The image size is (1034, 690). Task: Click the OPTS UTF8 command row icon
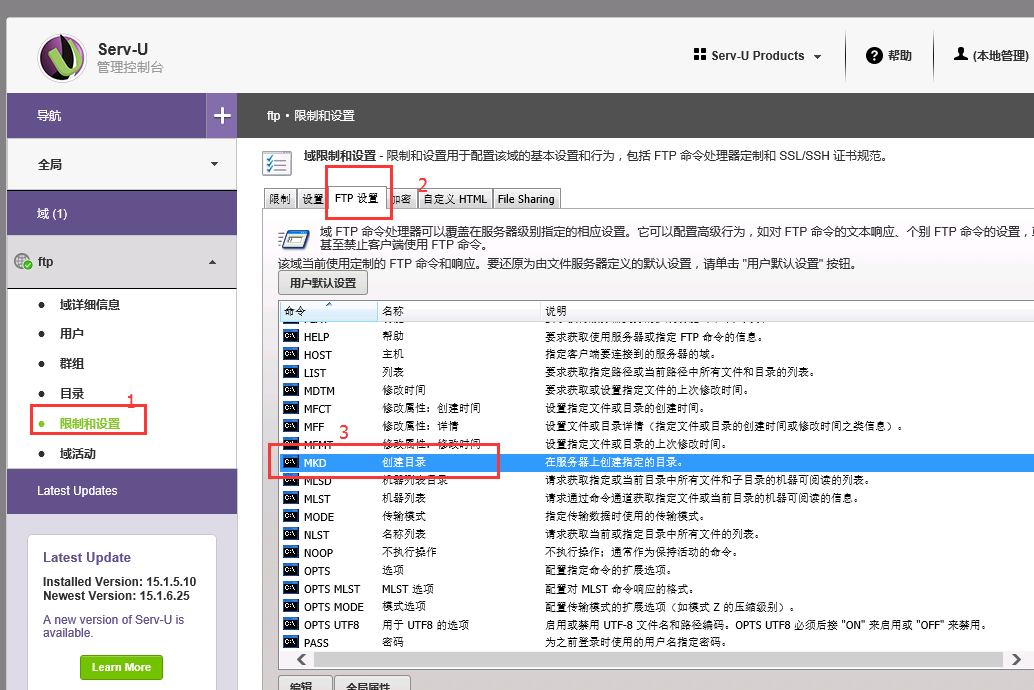click(x=291, y=624)
